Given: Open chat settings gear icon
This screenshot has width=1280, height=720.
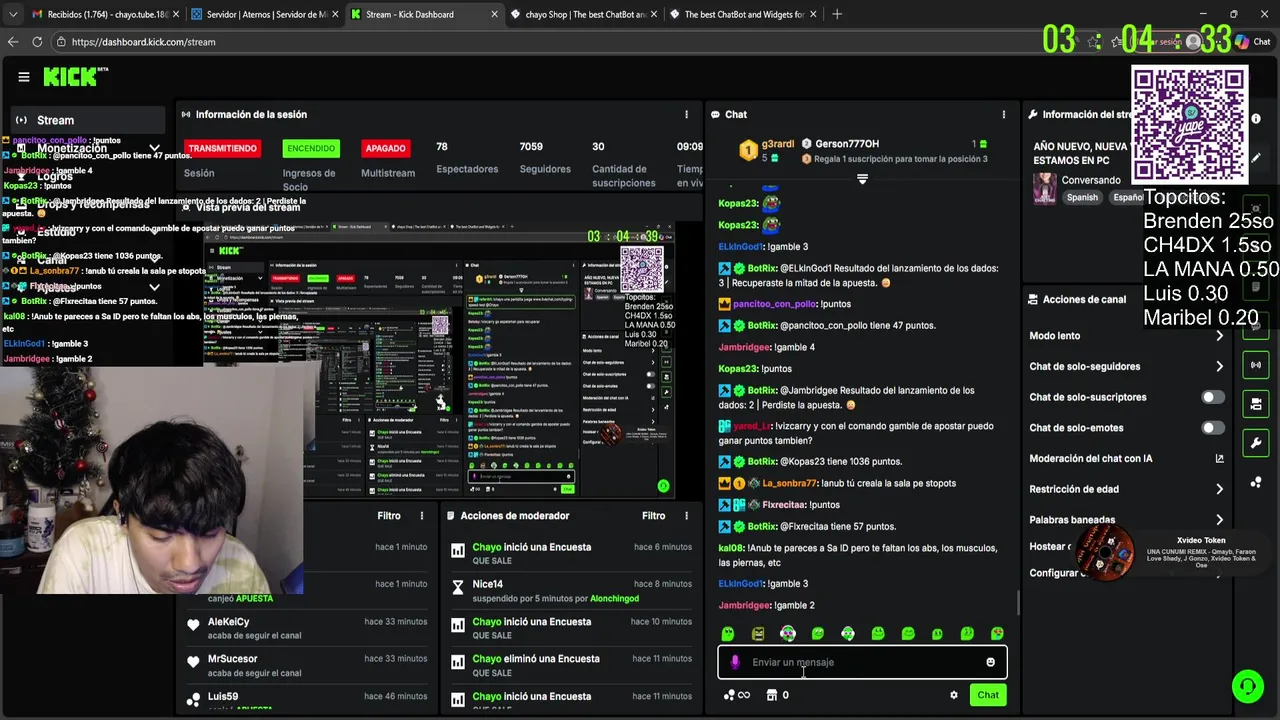Looking at the screenshot, I should click(953, 695).
